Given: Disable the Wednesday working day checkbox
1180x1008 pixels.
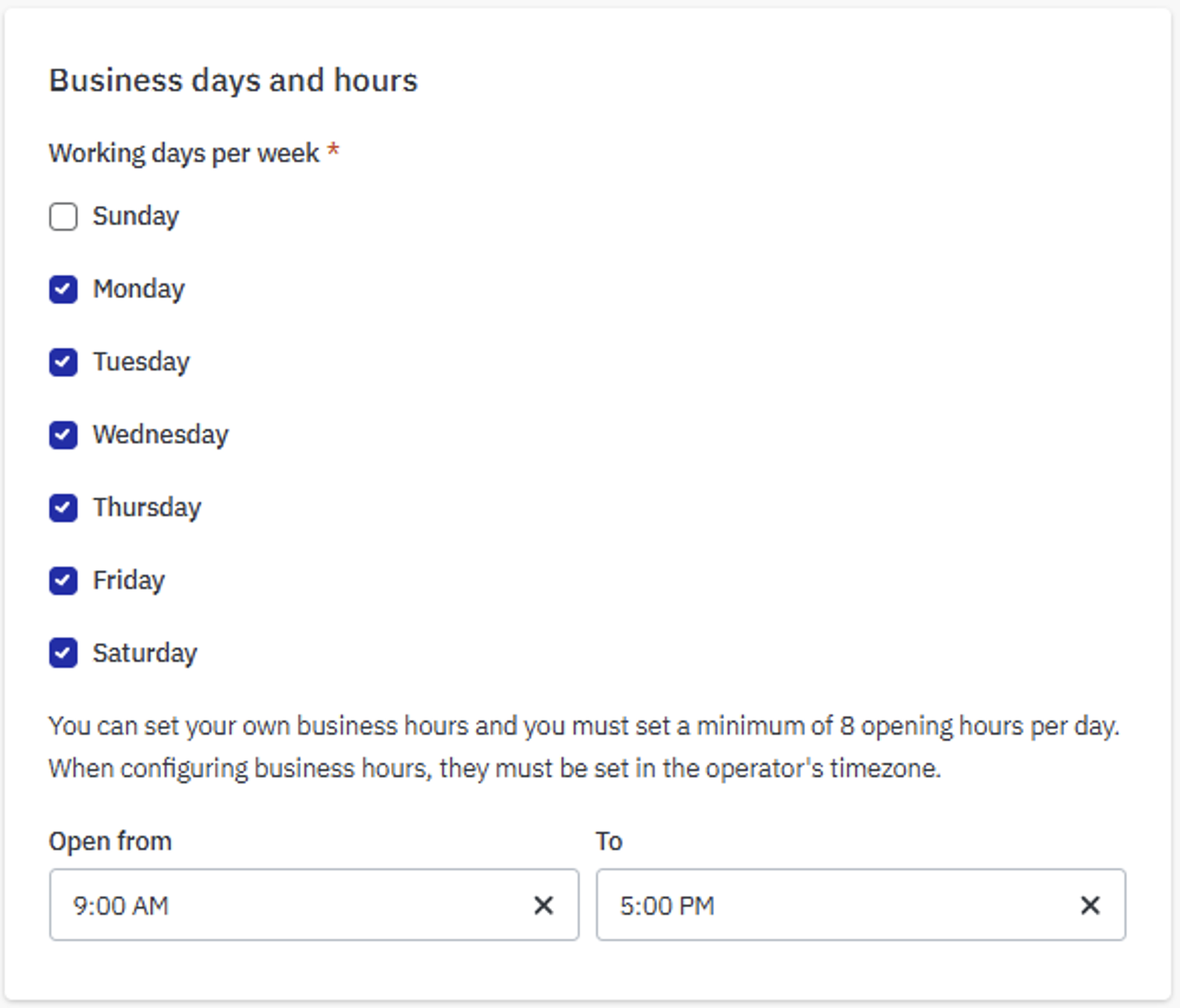Looking at the screenshot, I should 63,435.
